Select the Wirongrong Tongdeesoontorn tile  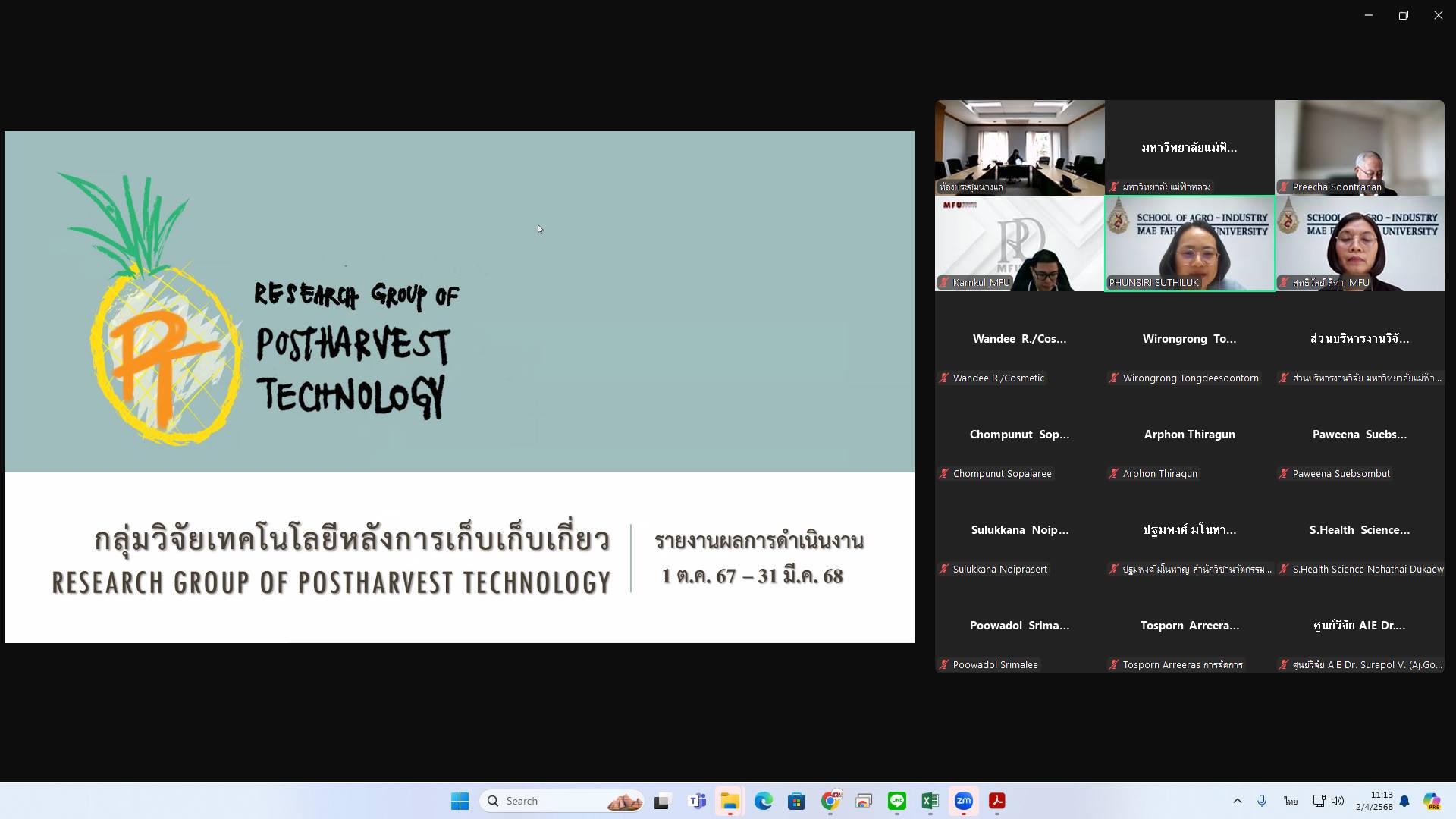coord(1190,339)
